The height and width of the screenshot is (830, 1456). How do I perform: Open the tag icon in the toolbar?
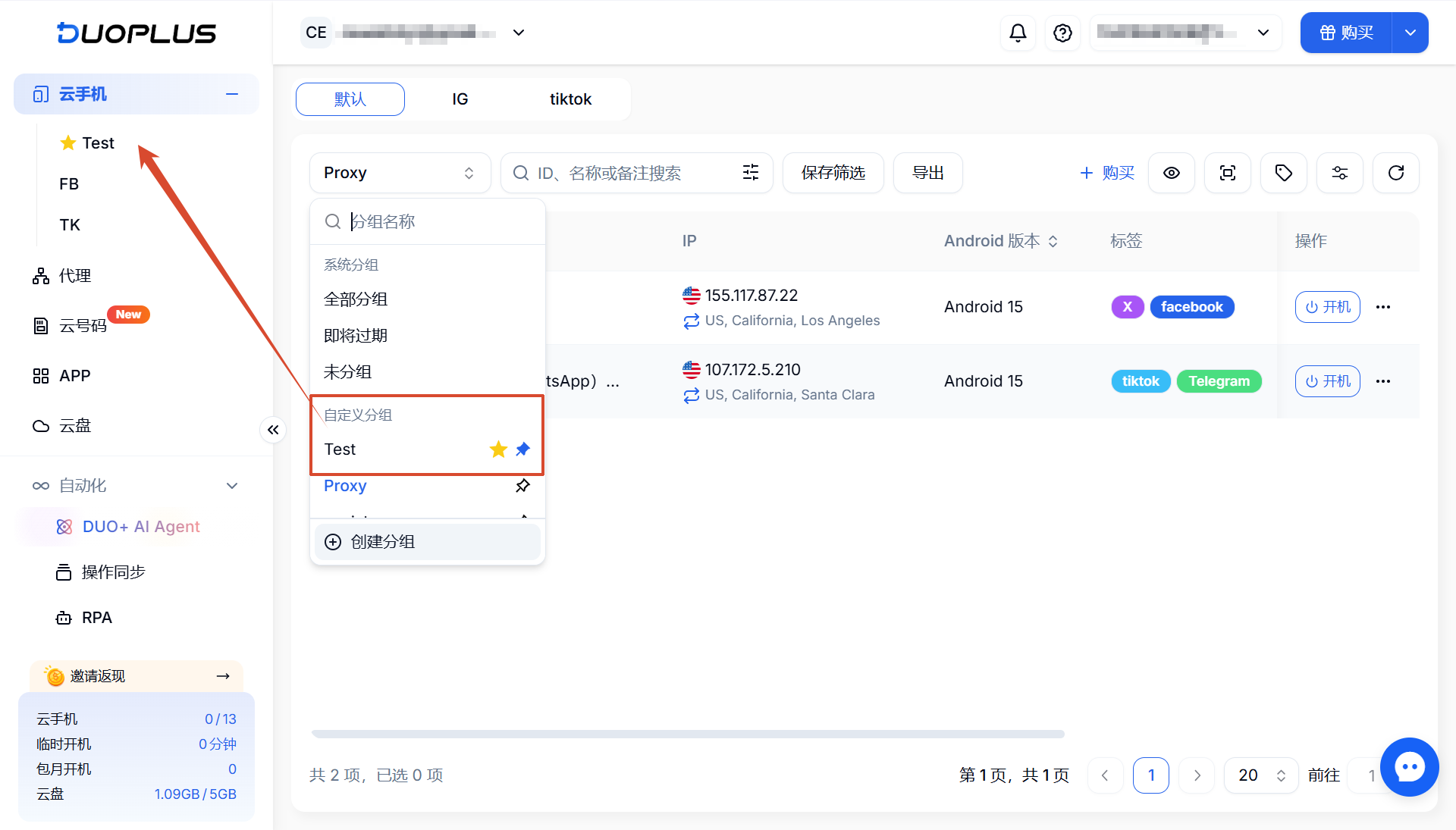(x=1284, y=173)
